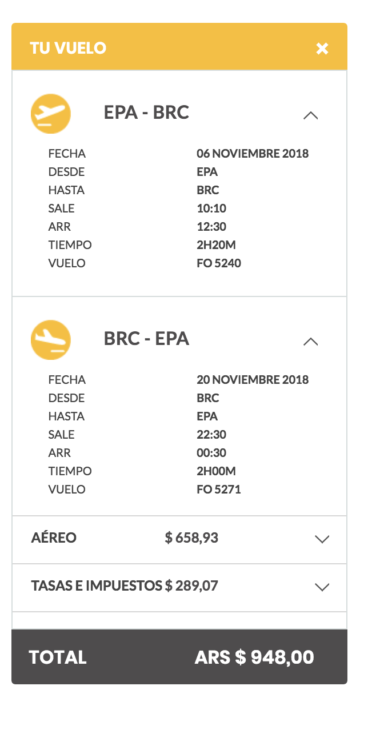392x730 pixels.
Task: Click flight number FO 5271
Action: (x=219, y=490)
